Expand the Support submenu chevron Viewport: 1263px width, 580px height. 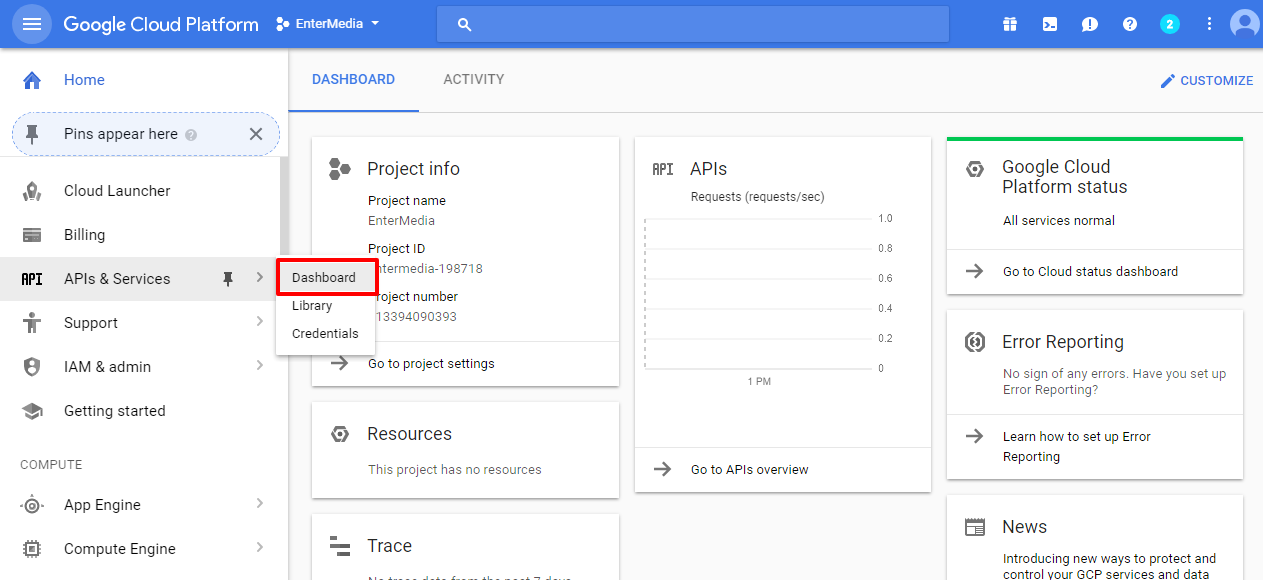pyautogui.click(x=259, y=322)
